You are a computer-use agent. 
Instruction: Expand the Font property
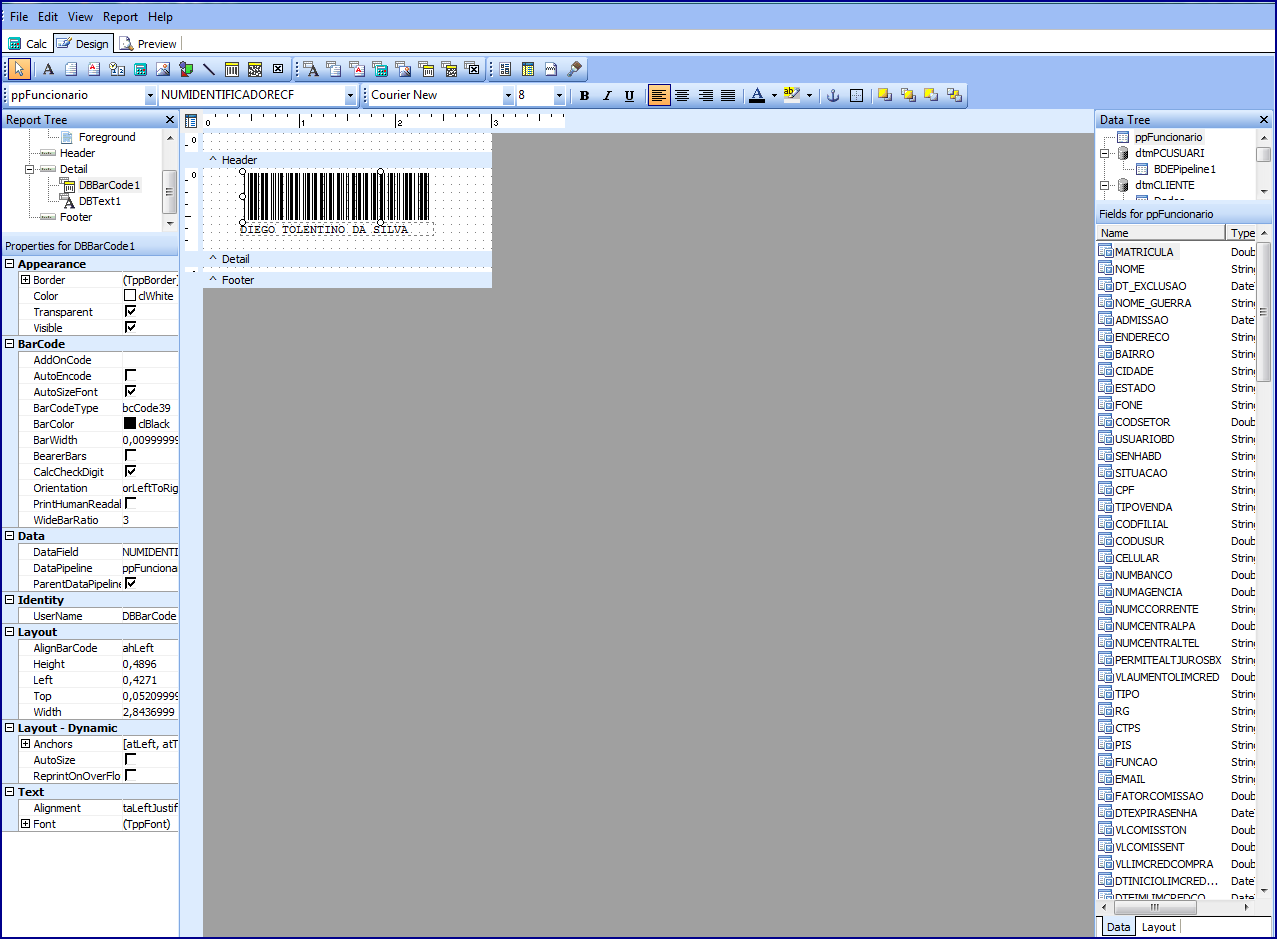point(25,824)
